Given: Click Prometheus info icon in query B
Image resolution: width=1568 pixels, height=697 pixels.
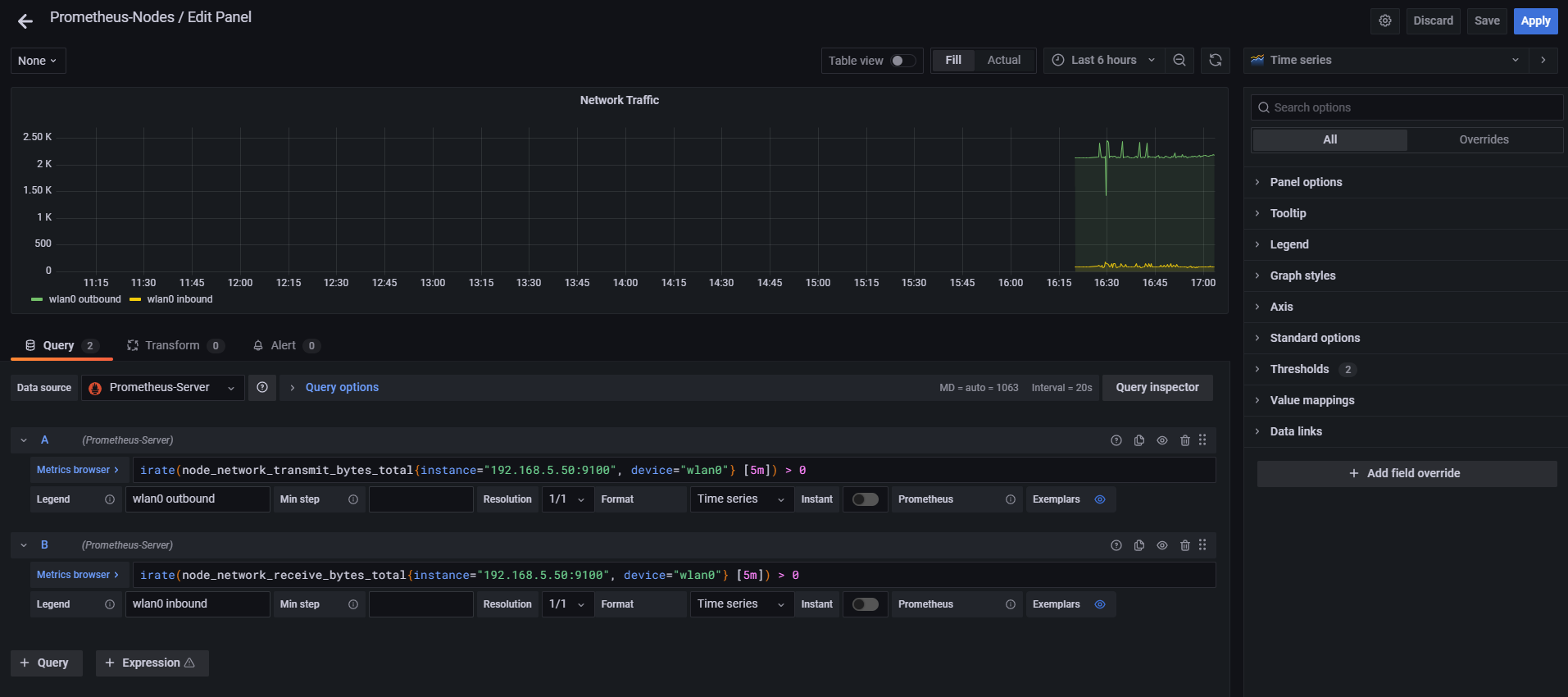Looking at the screenshot, I should pos(1011,604).
